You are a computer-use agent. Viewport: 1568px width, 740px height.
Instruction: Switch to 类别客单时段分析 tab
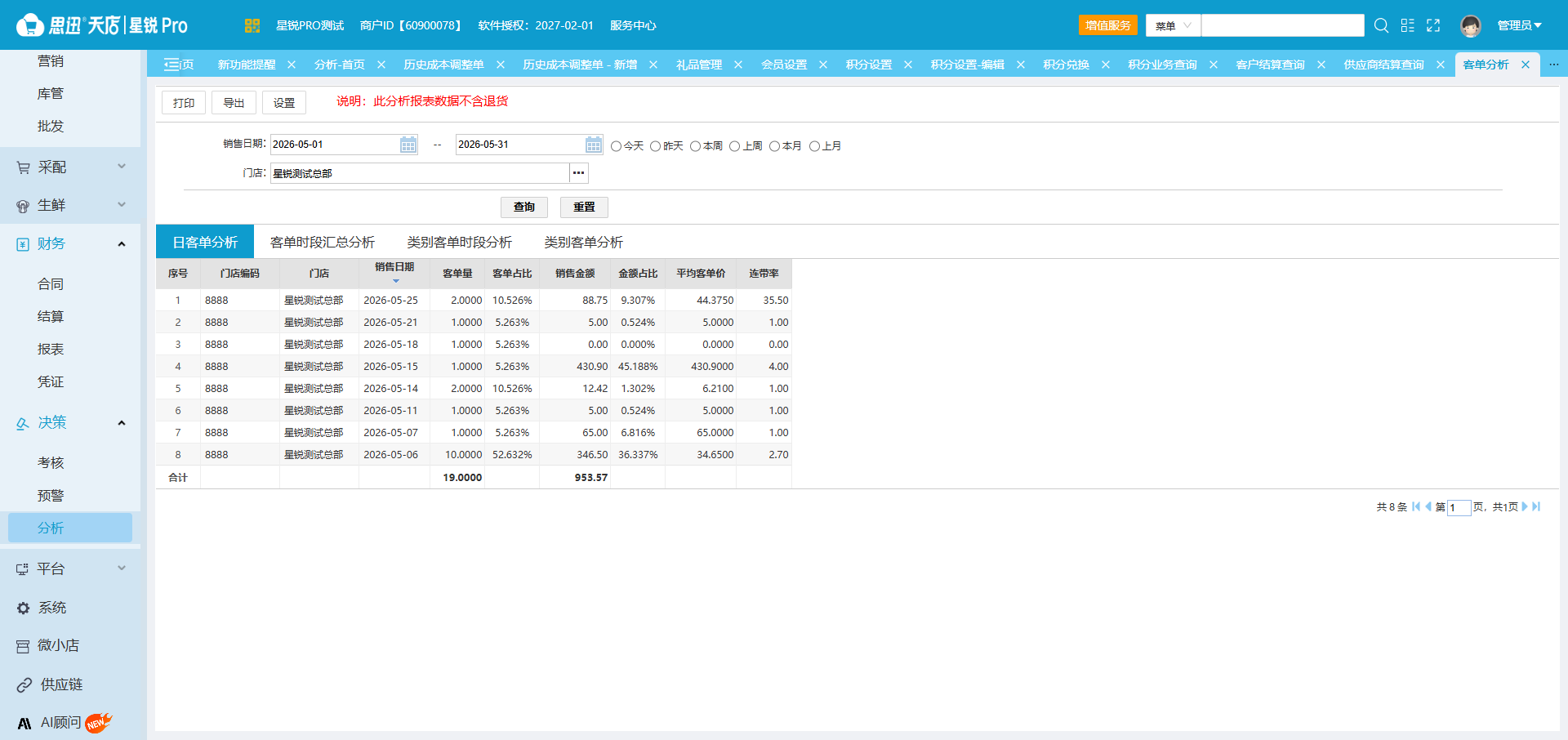pyautogui.click(x=459, y=242)
